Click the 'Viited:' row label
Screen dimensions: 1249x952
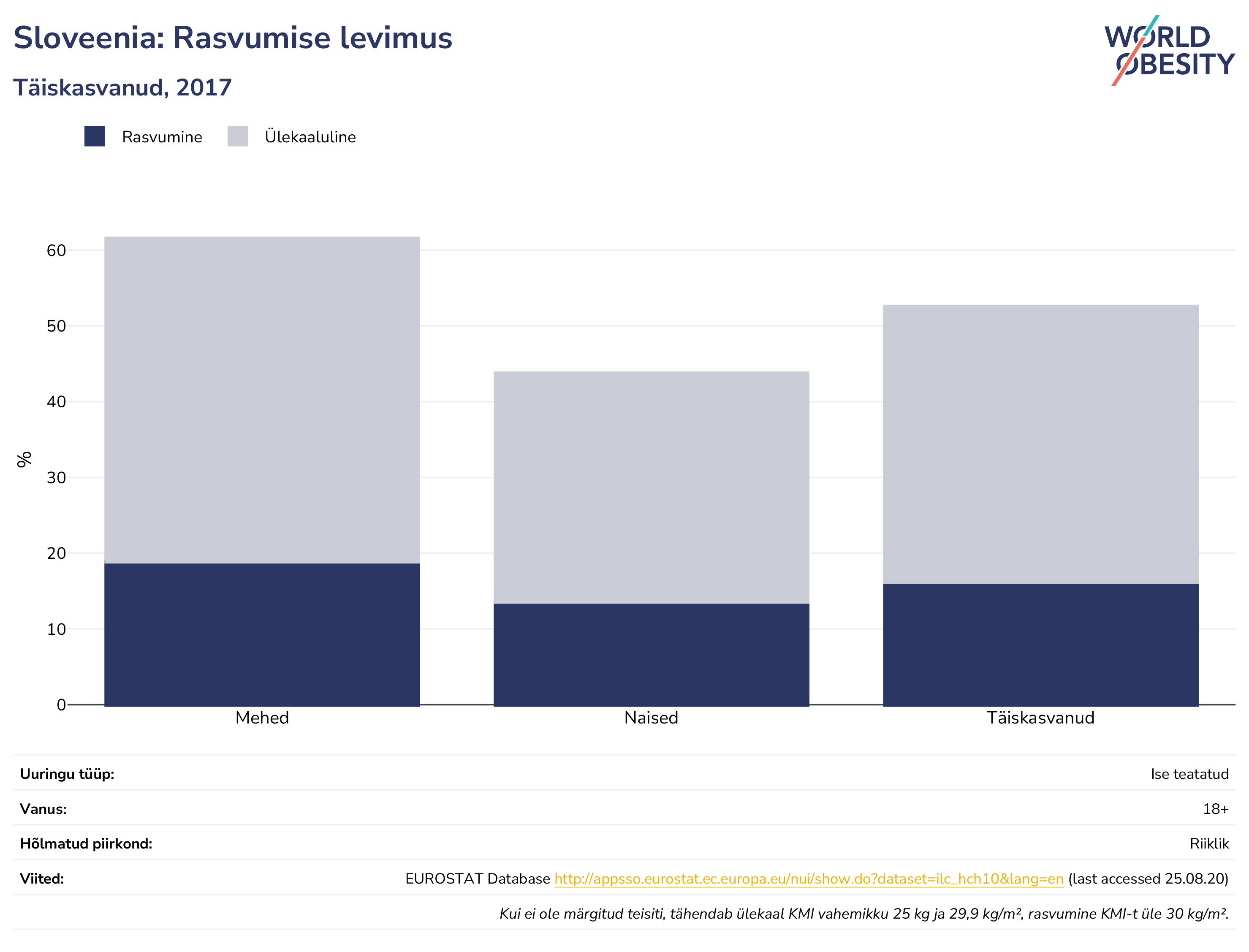pos(42,879)
